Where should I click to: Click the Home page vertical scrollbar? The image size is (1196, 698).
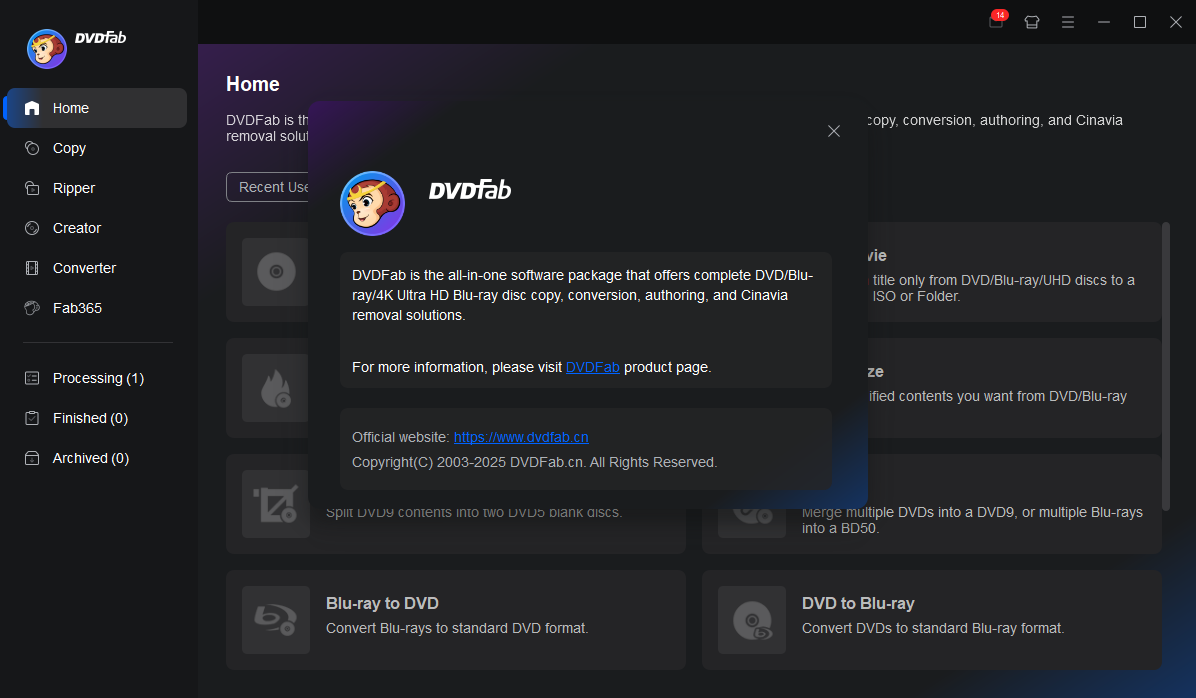tap(1165, 366)
